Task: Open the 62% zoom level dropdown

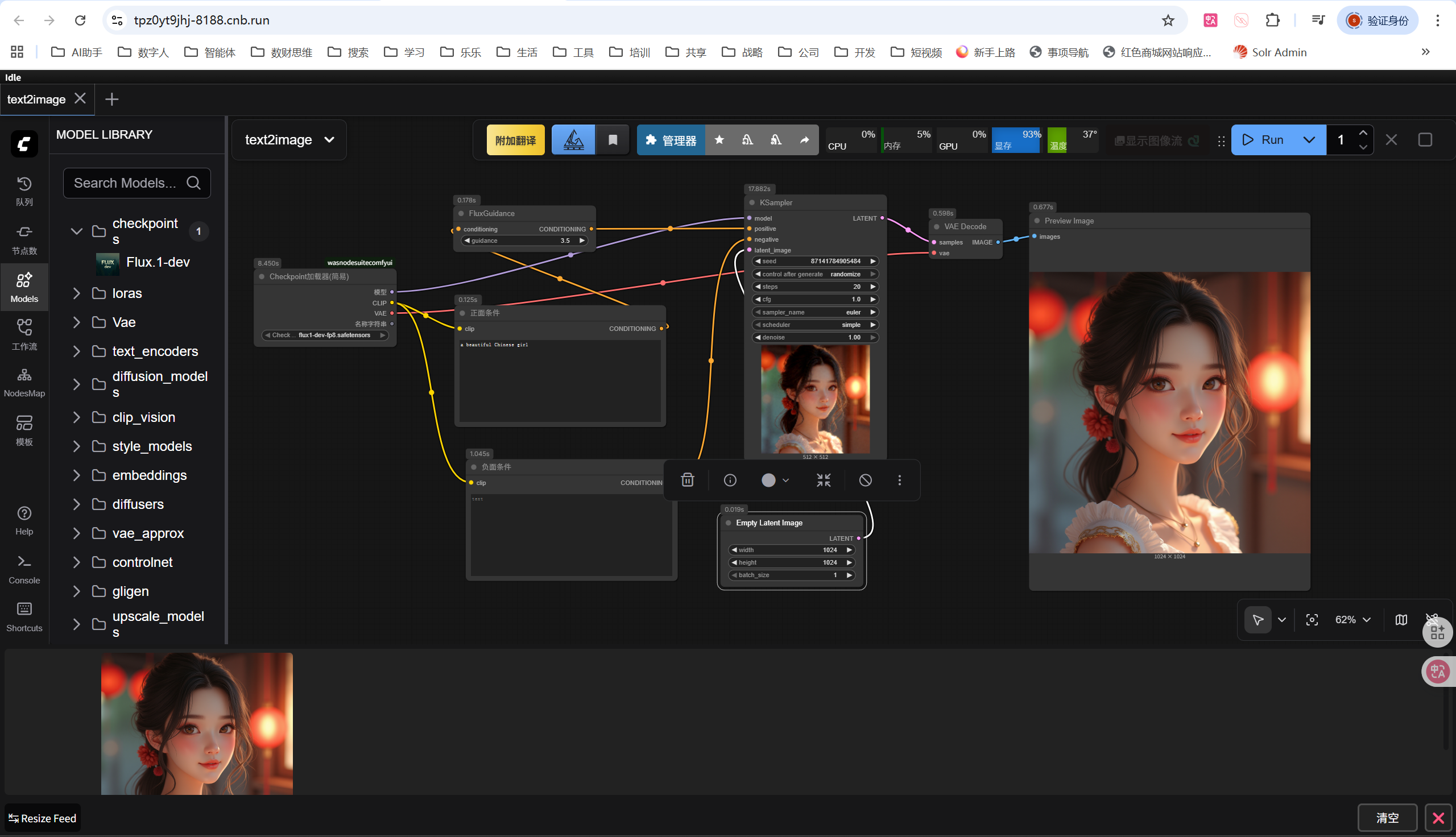Action: pyautogui.click(x=1352, y=620)
